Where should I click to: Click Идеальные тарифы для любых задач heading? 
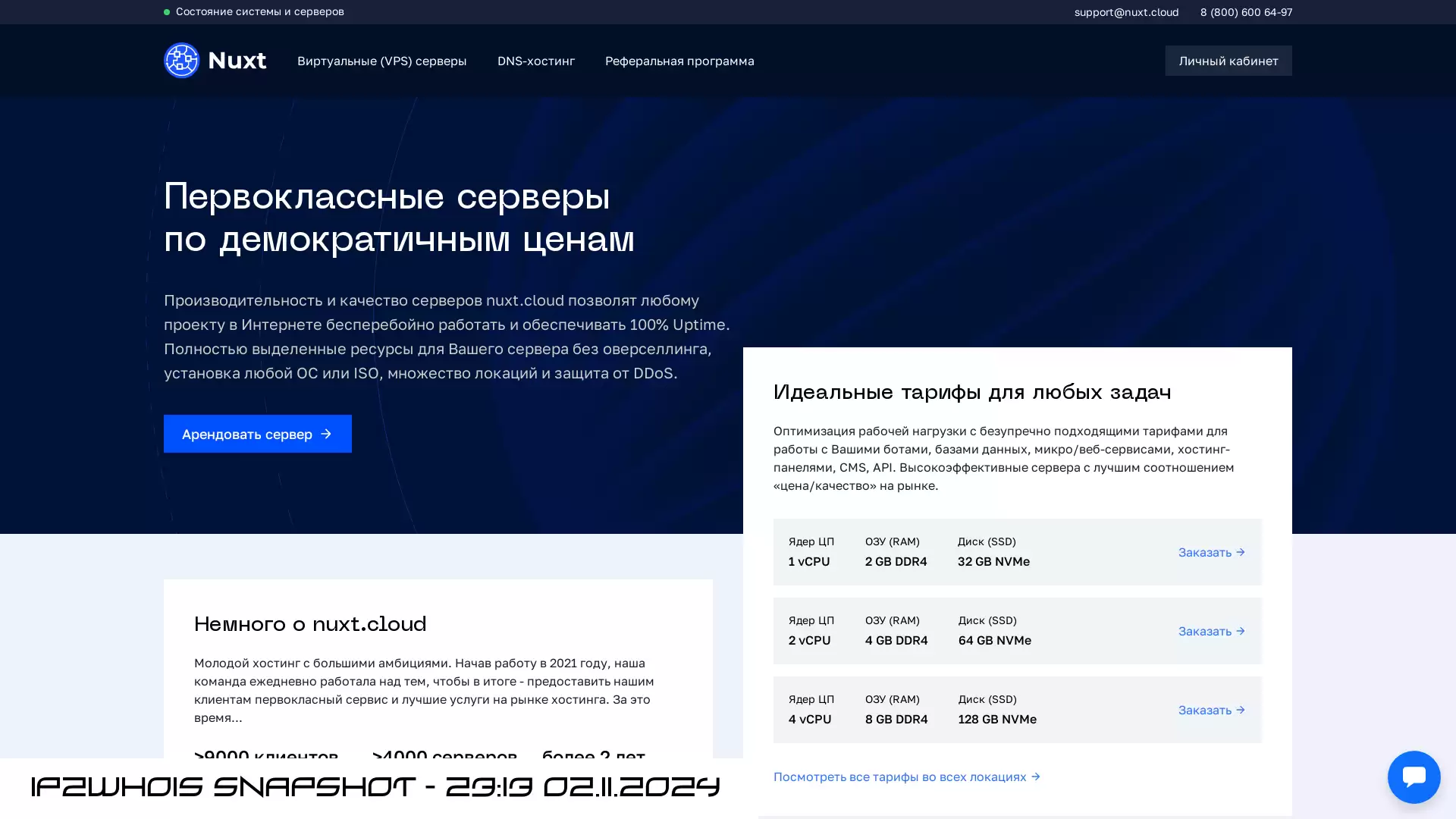pyautogui.click(x=972, y=392)
